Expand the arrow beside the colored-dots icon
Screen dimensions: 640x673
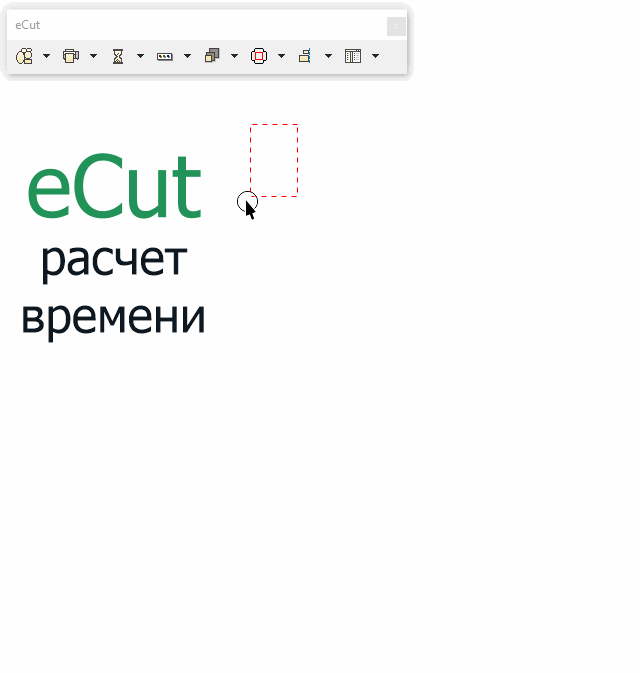(188, 56)
